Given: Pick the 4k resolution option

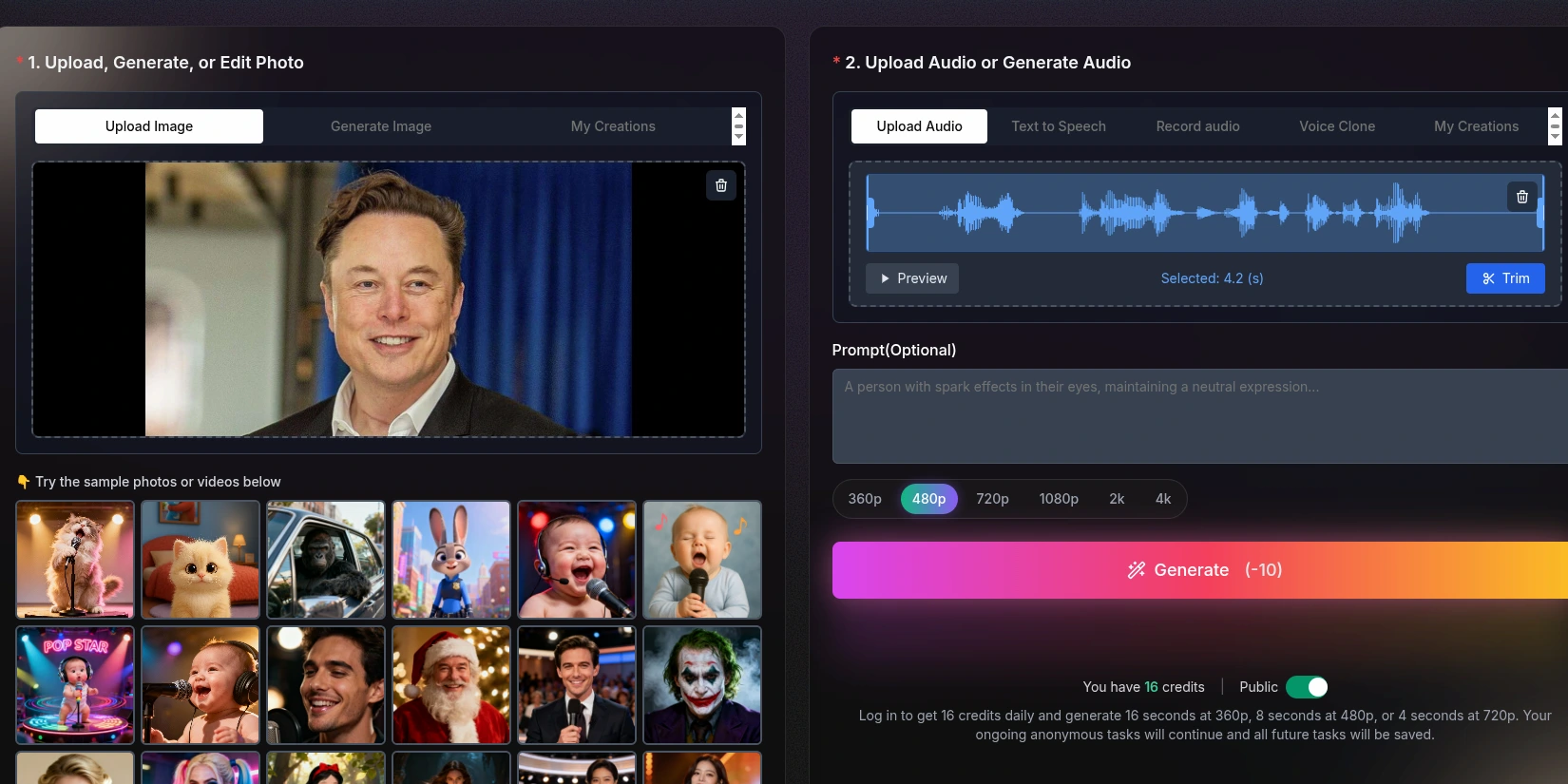Looking at the screenshot, I should (1162, 499).
